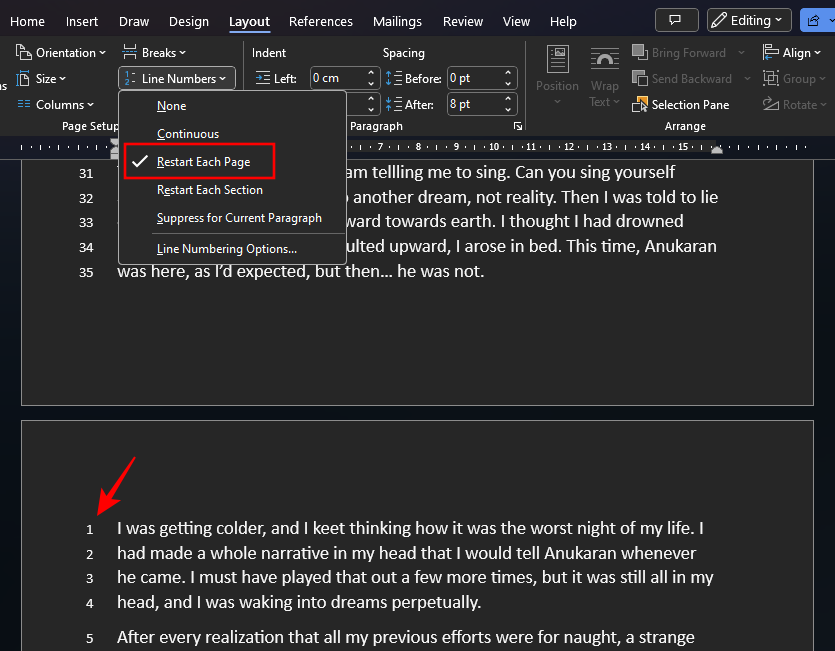The width and height of the screenshot is (835, 651).
Task: Open the Selection Pane
Action: [x=681, y=104]
